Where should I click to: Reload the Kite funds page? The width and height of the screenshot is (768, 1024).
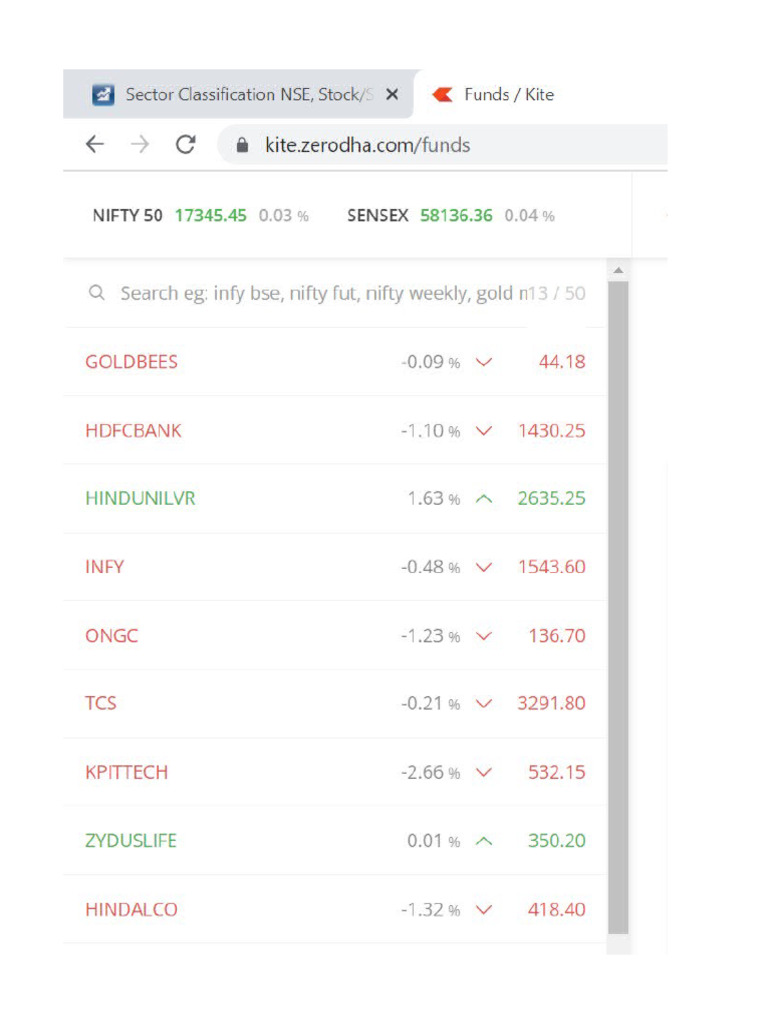tap(185, 145)
